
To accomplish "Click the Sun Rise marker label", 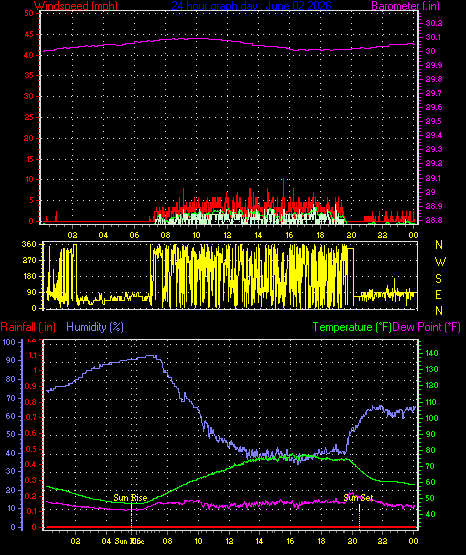I will (x=130, y=498).
